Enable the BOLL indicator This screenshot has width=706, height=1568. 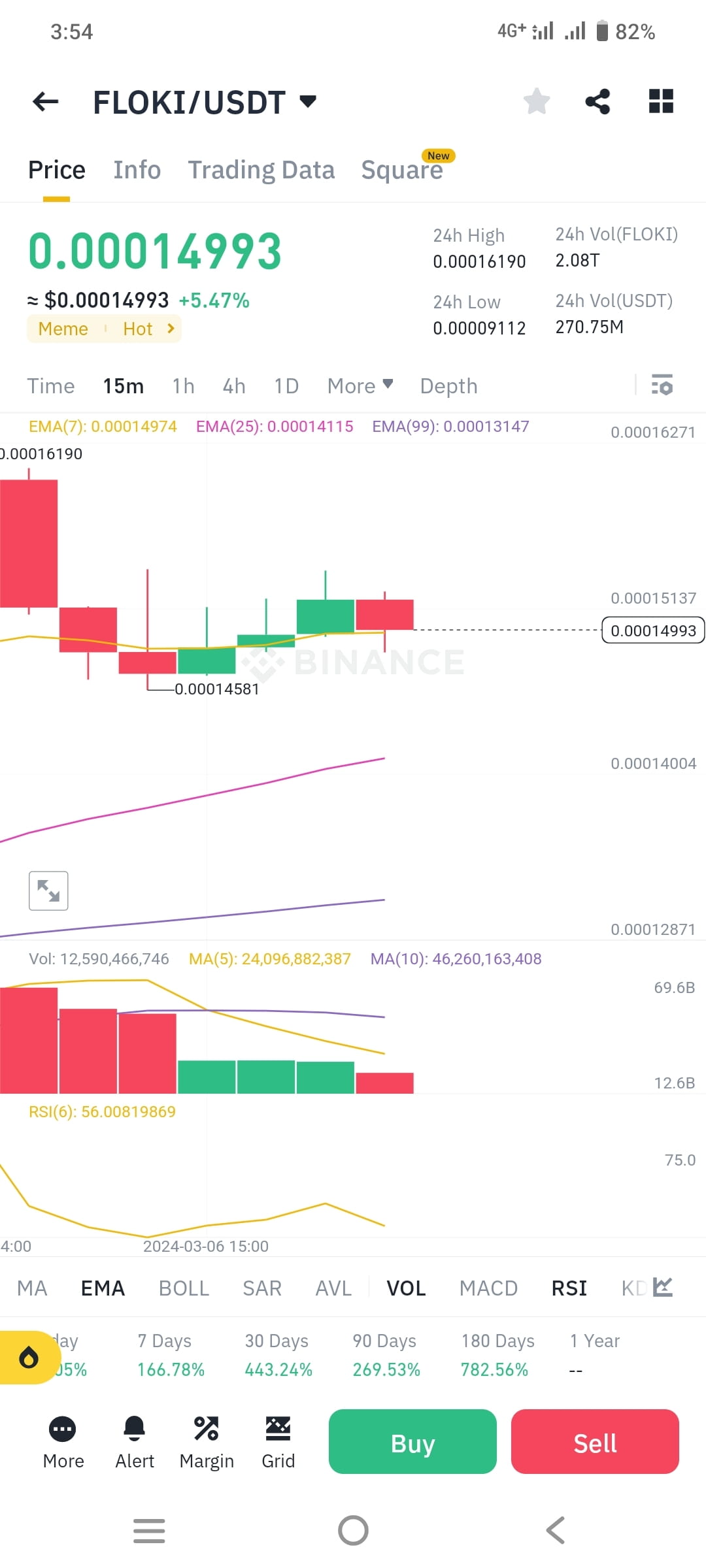(x=184, y=1287)
